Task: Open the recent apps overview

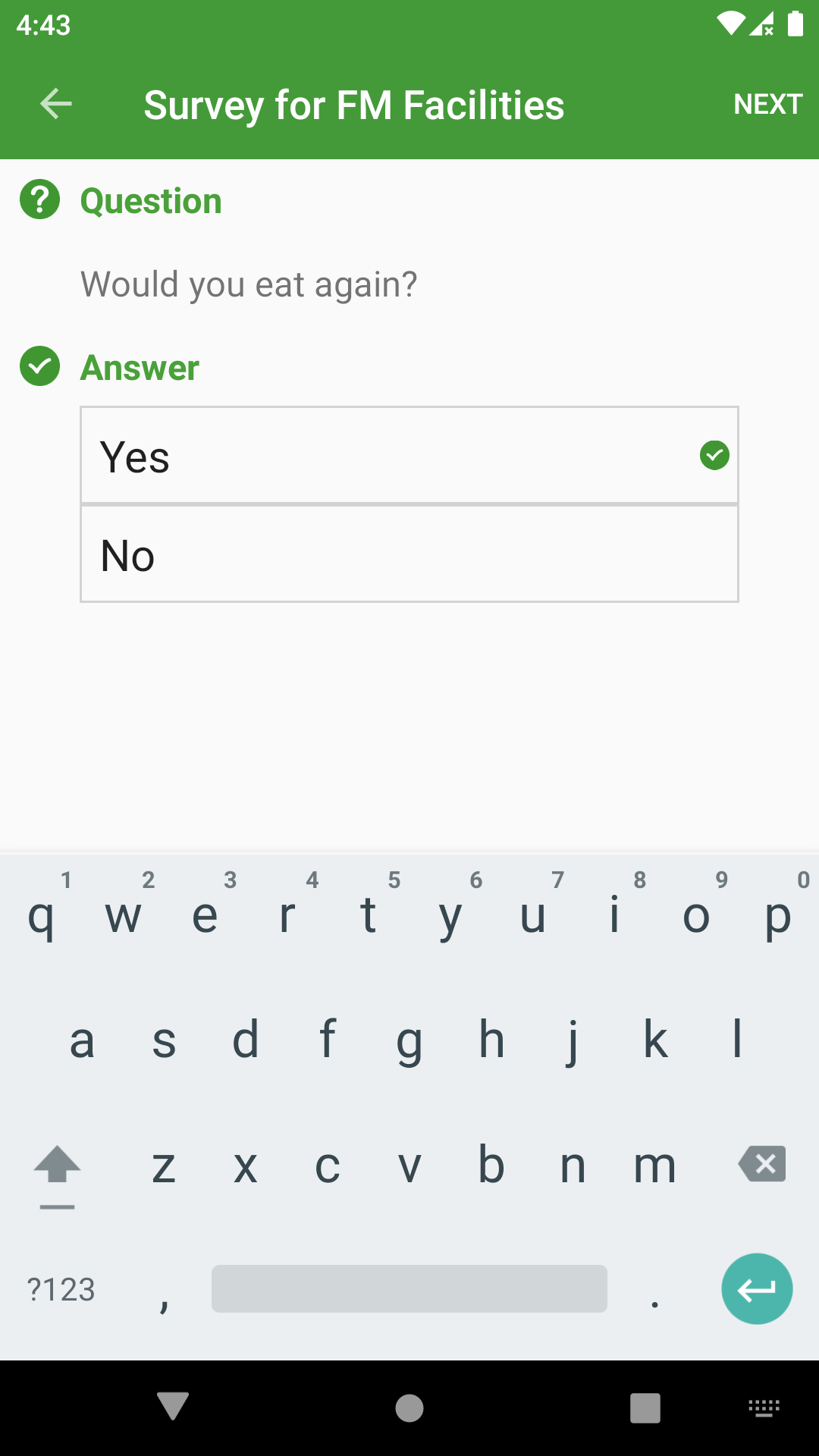Action: pos(645,1407)
